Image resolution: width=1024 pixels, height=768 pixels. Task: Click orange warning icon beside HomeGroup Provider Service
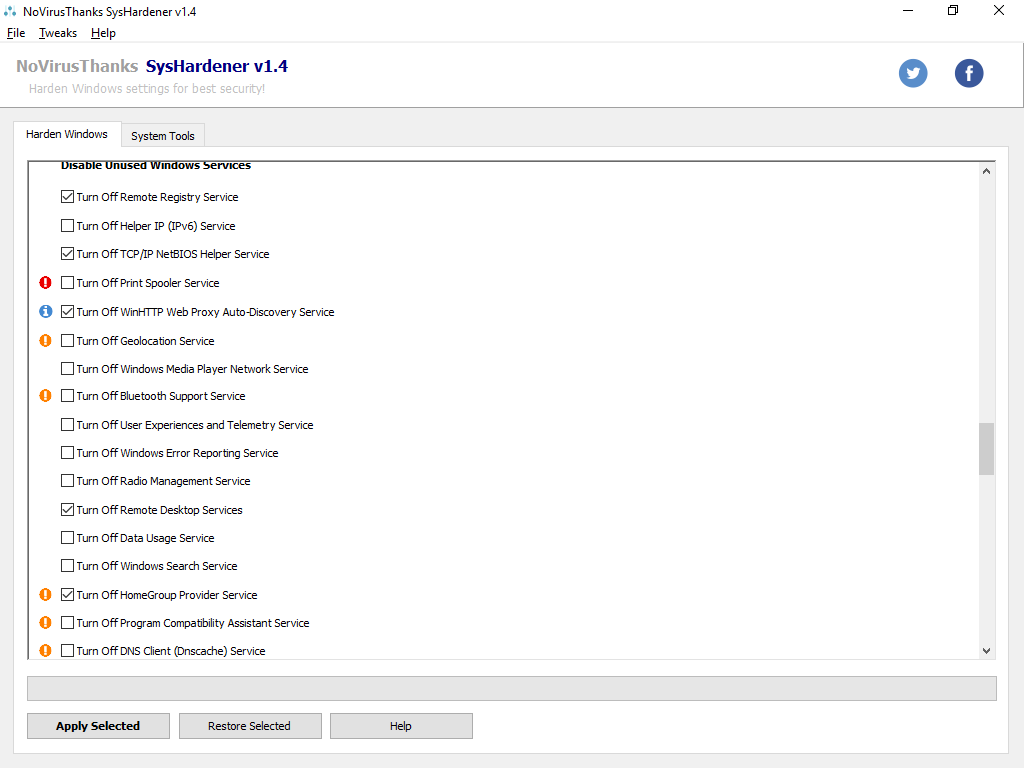pyautogui.click(x=45, y=594)
